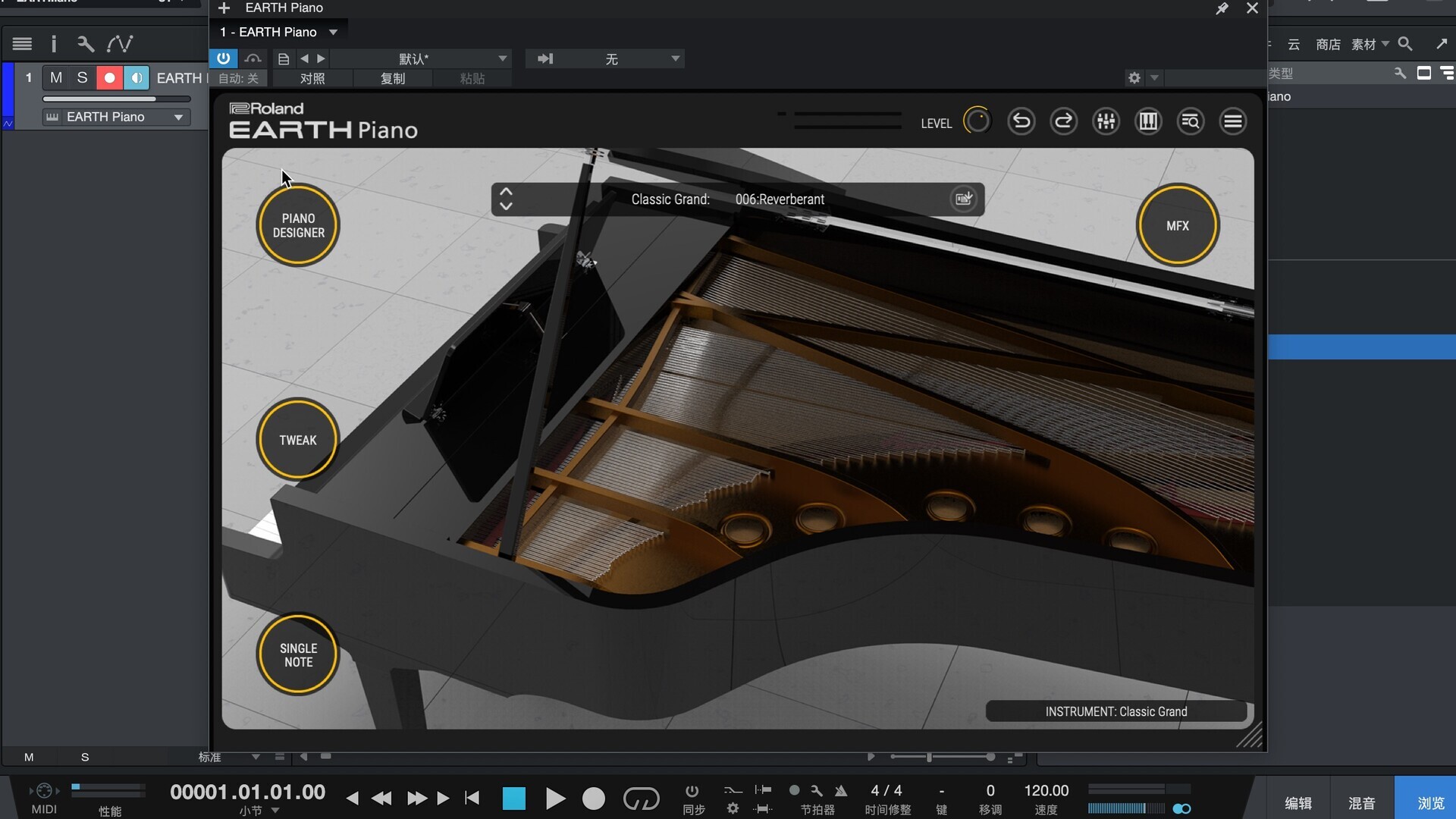Toggle the metronome click icon
The height and width of the screenshot is (819, 1456).
(841, 790)
